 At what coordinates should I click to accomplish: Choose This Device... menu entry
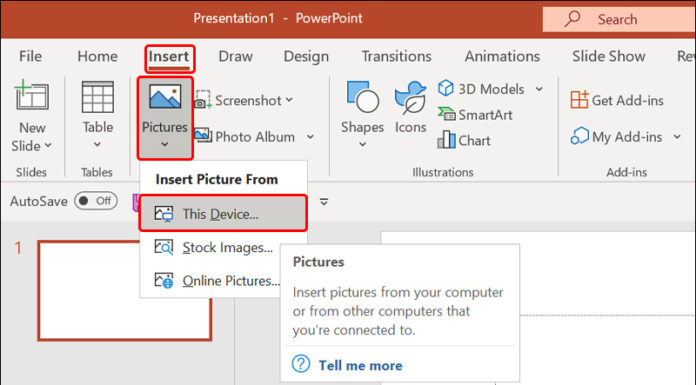pyautogui.click(x=223, y=214)
